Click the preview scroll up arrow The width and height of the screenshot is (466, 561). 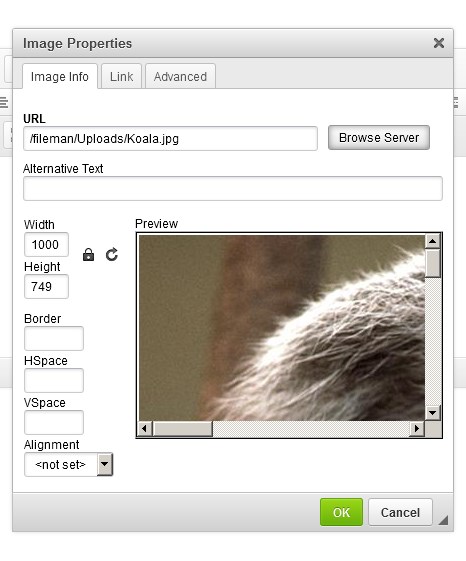pyautogui.click(x=432, y=241)
